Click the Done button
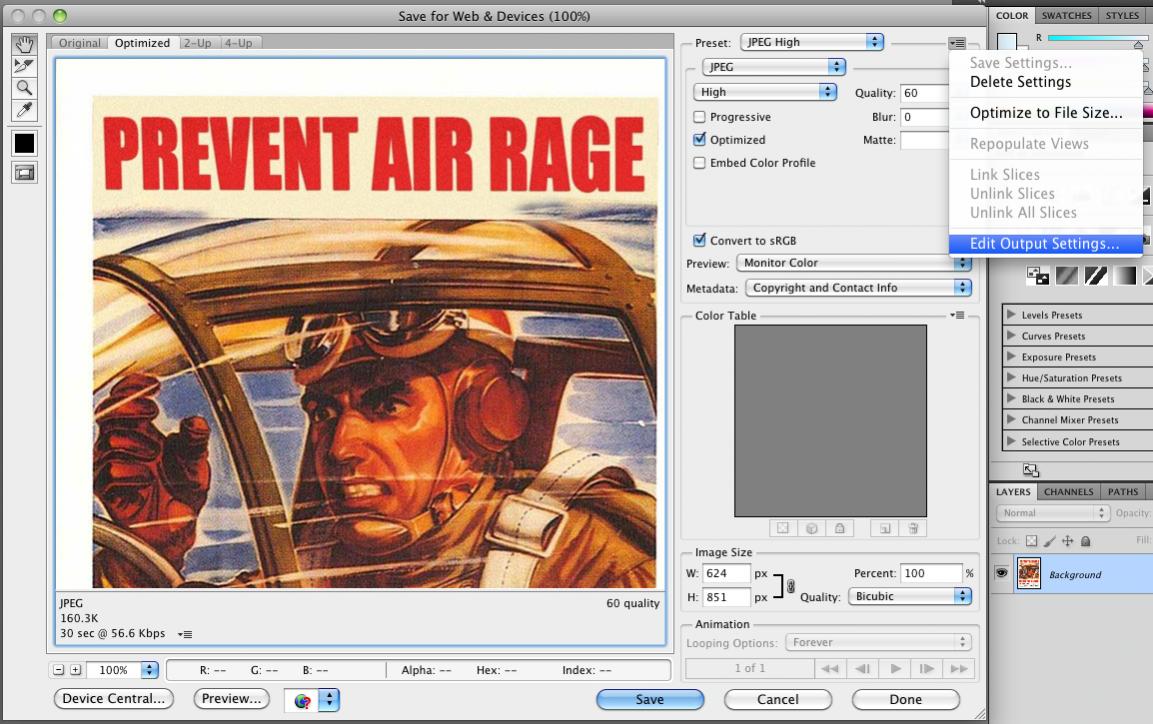 point(905,699)
